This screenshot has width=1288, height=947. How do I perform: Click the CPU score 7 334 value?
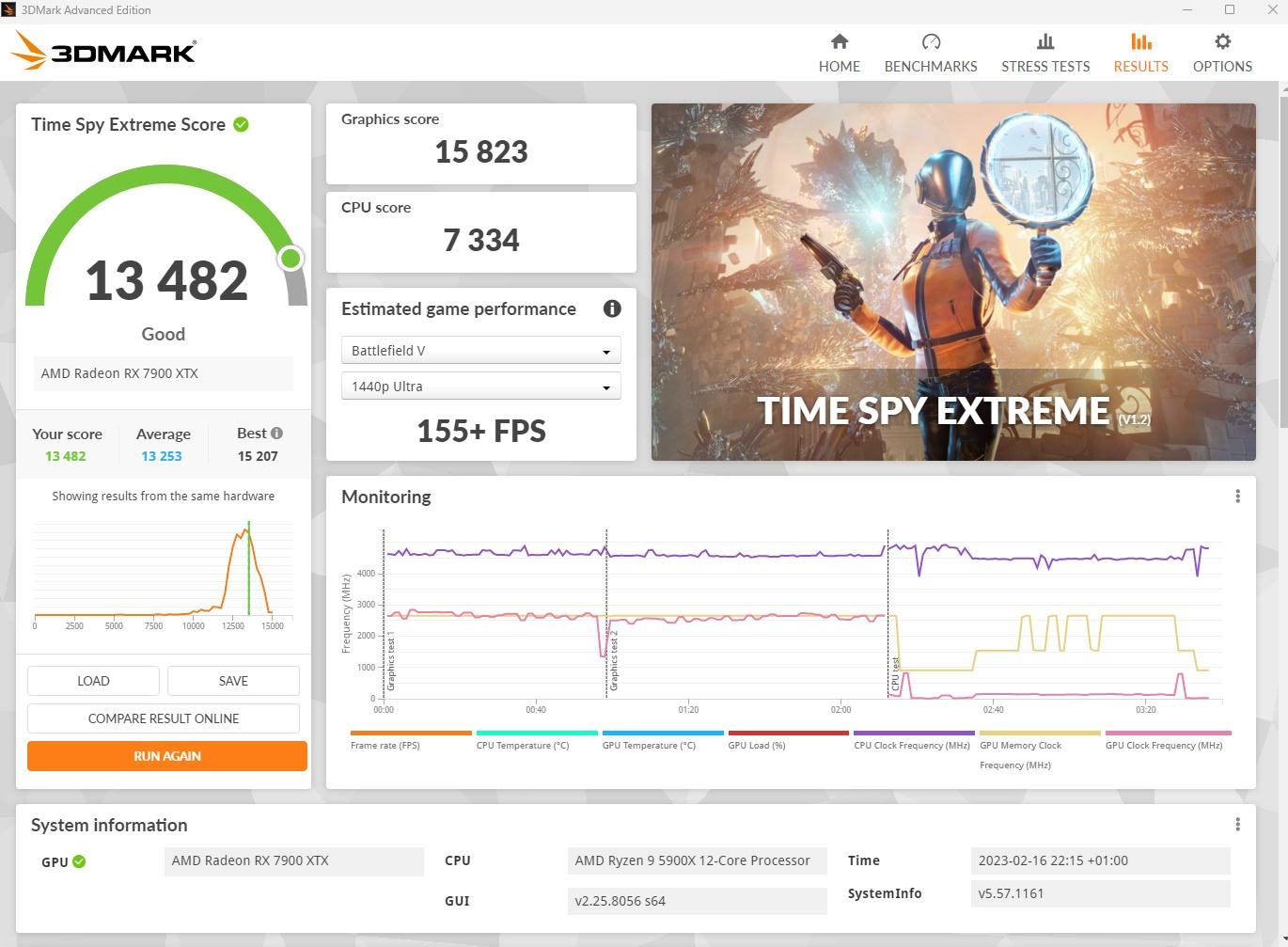pos(481,240)
